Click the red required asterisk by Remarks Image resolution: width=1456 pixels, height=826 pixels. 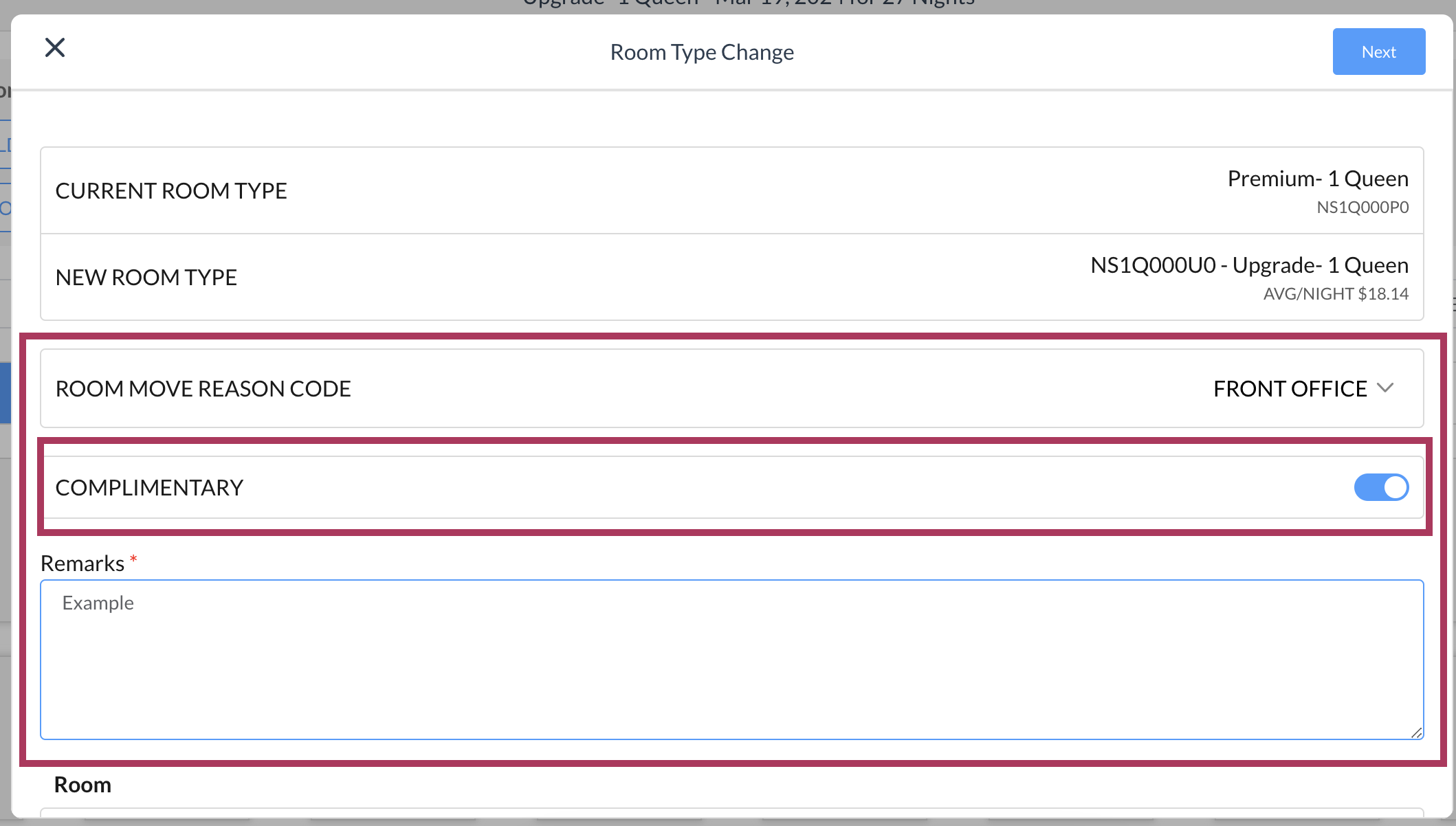coord(133,560)
